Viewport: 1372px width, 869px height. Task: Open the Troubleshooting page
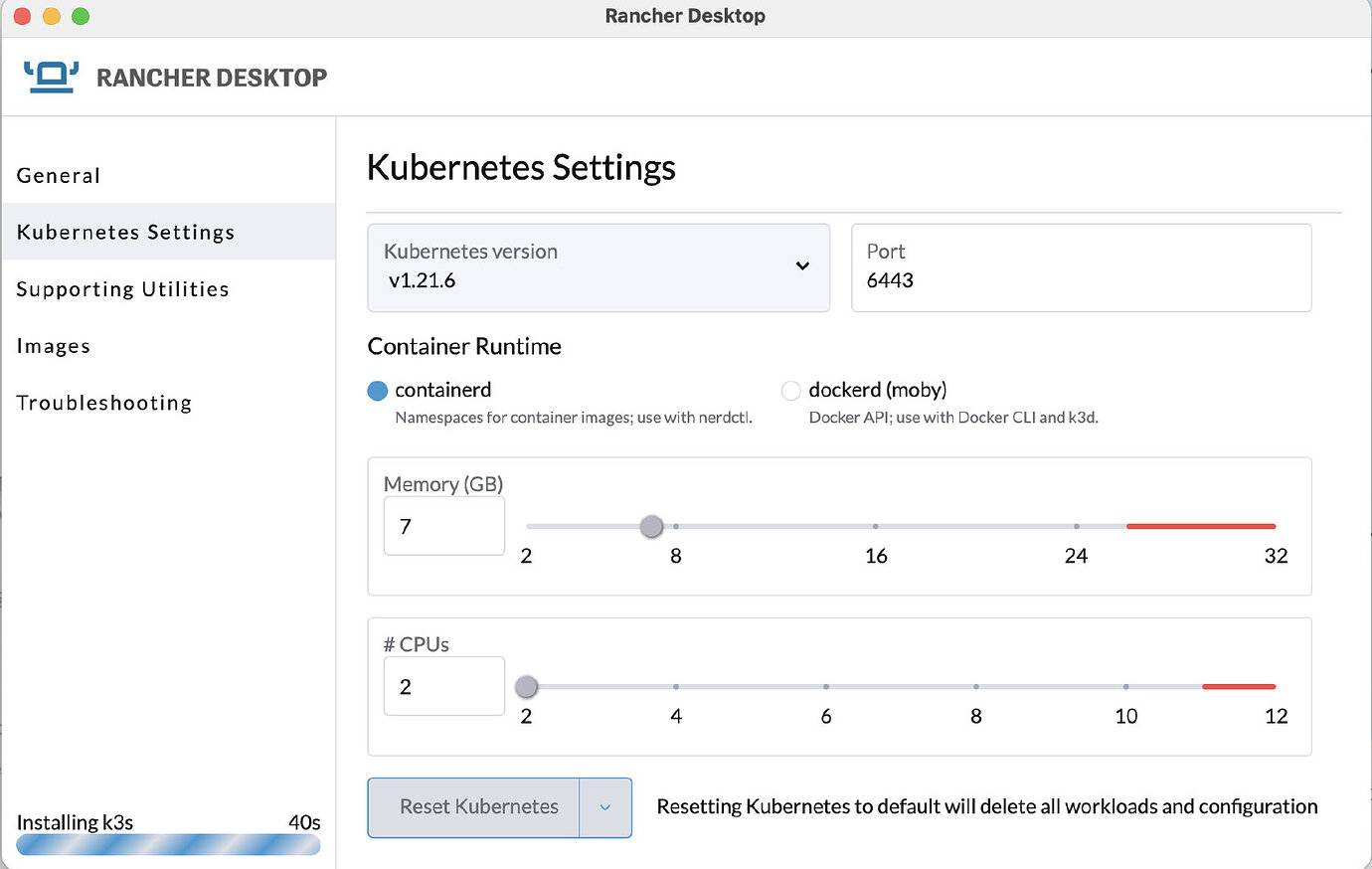[x=104, y=403]
